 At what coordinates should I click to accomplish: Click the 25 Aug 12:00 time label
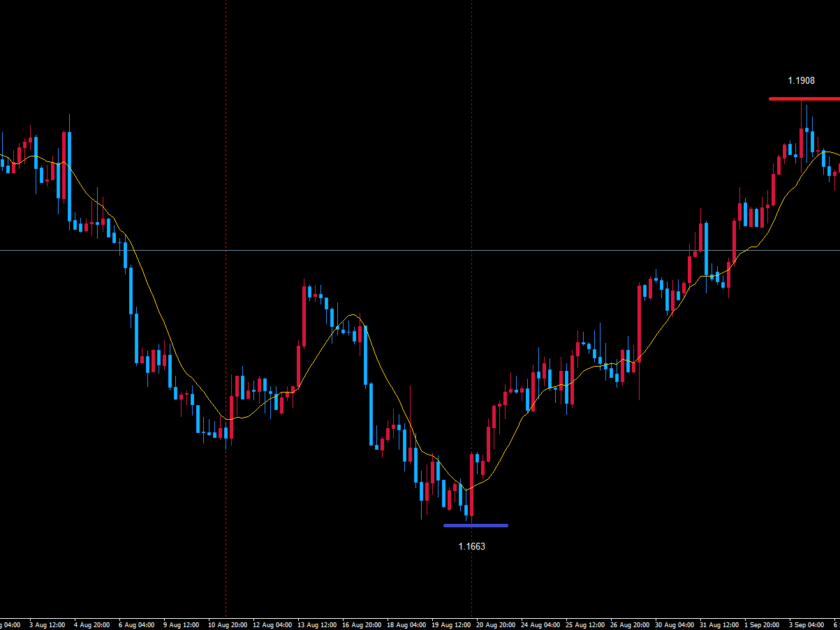pos(585,623)
